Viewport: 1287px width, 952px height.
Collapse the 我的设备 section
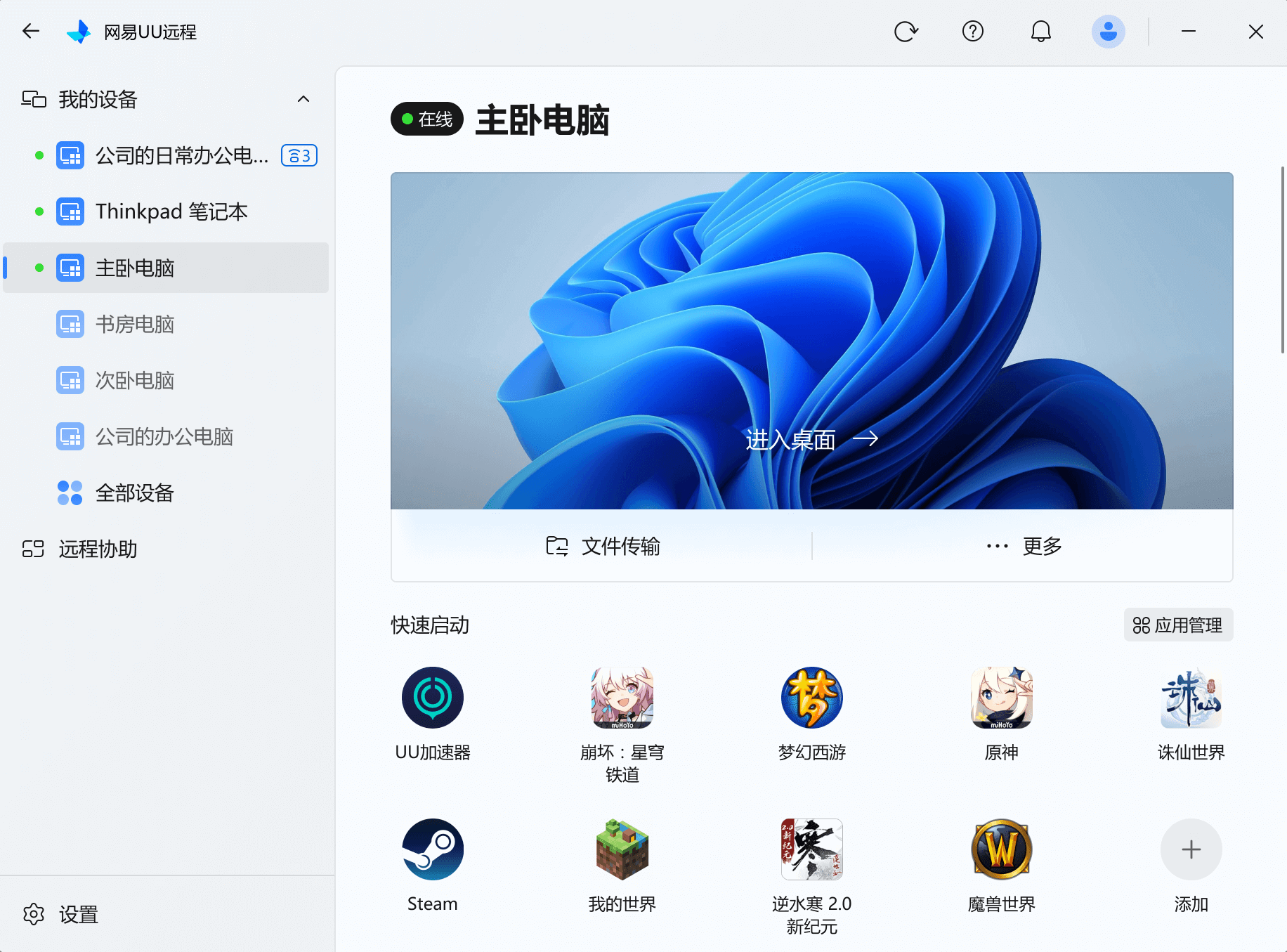(303, 99)
